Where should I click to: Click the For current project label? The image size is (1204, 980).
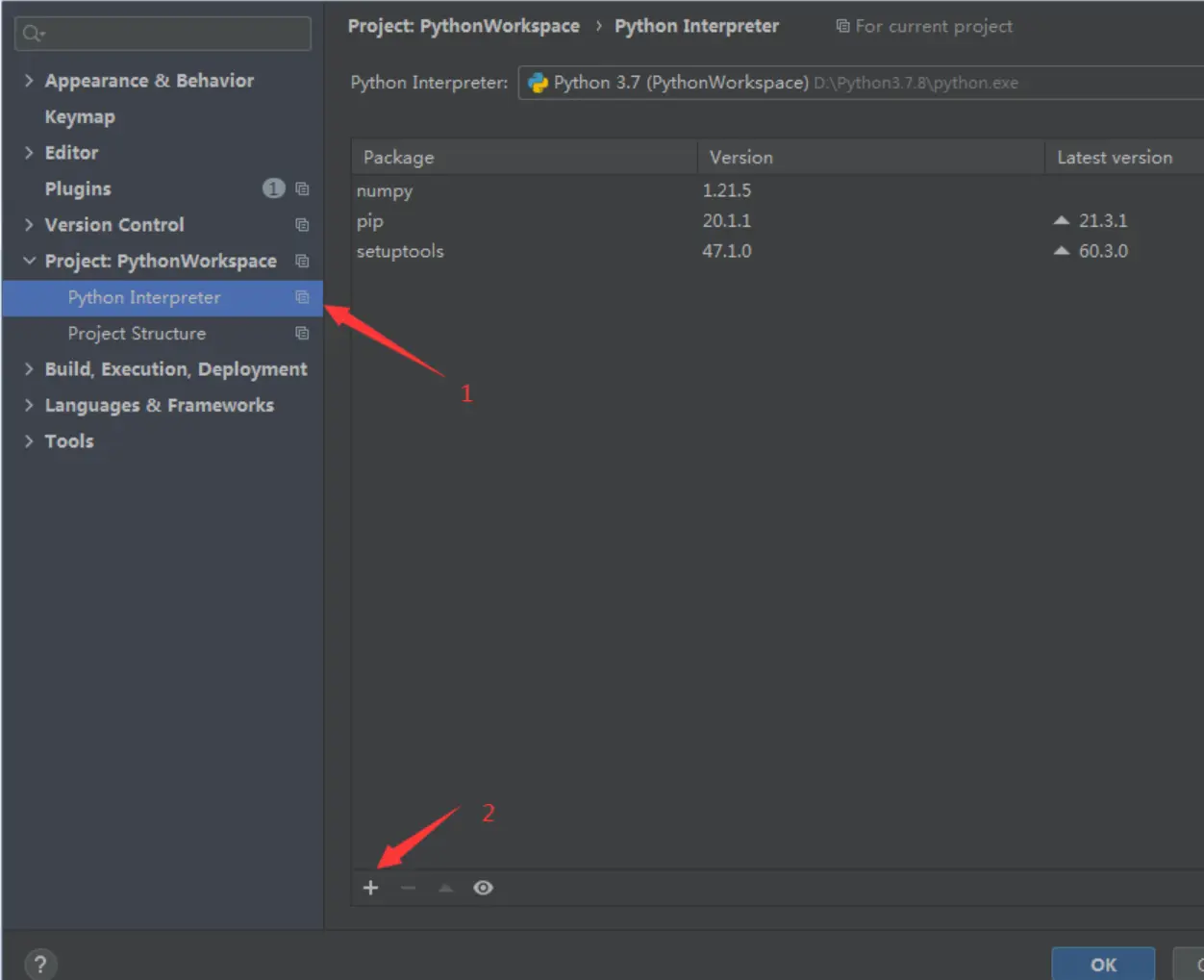934,26
